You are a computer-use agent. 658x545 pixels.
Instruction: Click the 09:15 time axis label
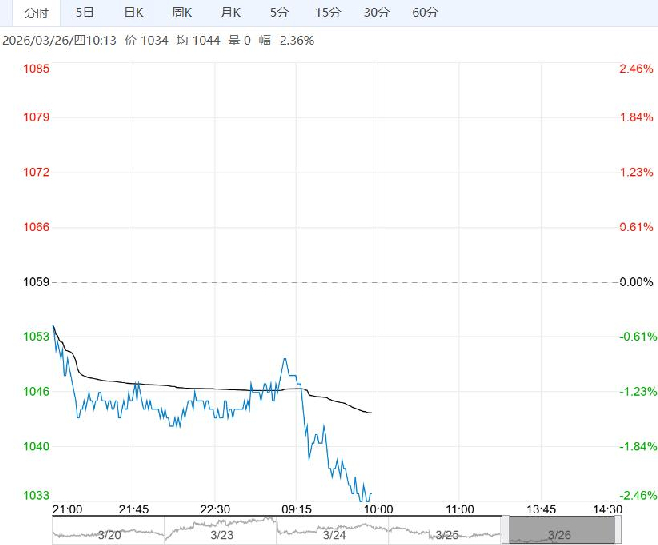click(x=296, y=509)
